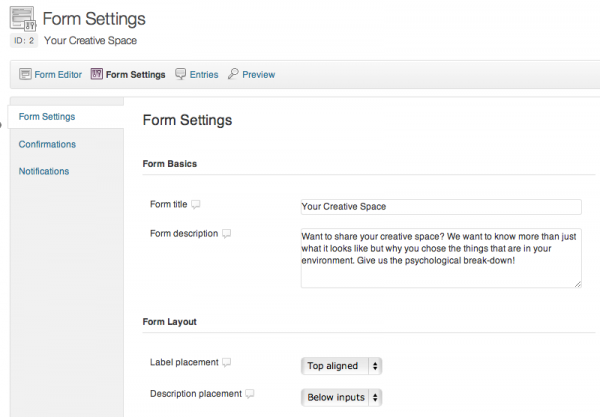Go to the Form Editor link
This screenshot has width=600, height=417.
pyautogui.click(x=58, y=75)
